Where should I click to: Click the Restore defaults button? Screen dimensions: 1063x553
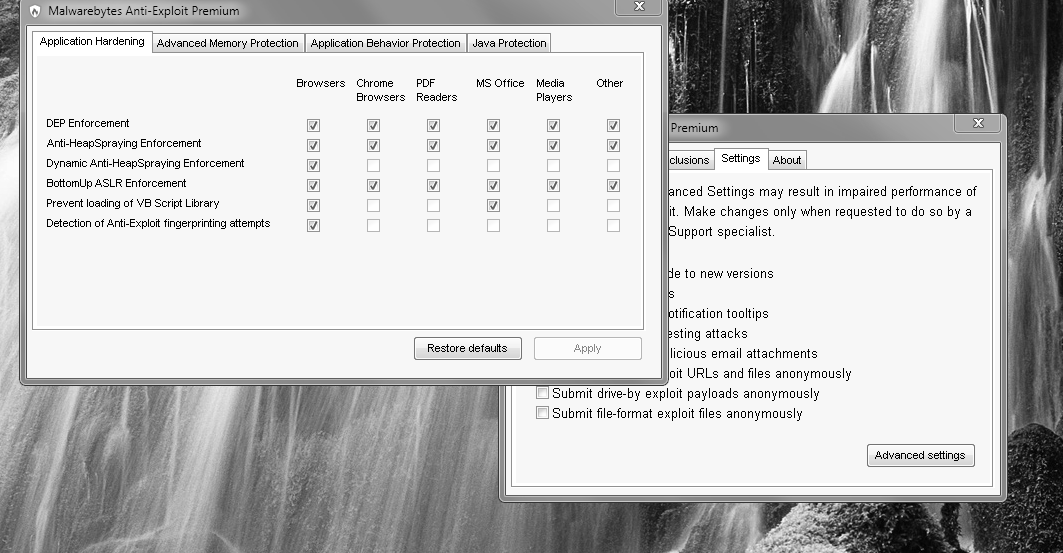point(468,348)
